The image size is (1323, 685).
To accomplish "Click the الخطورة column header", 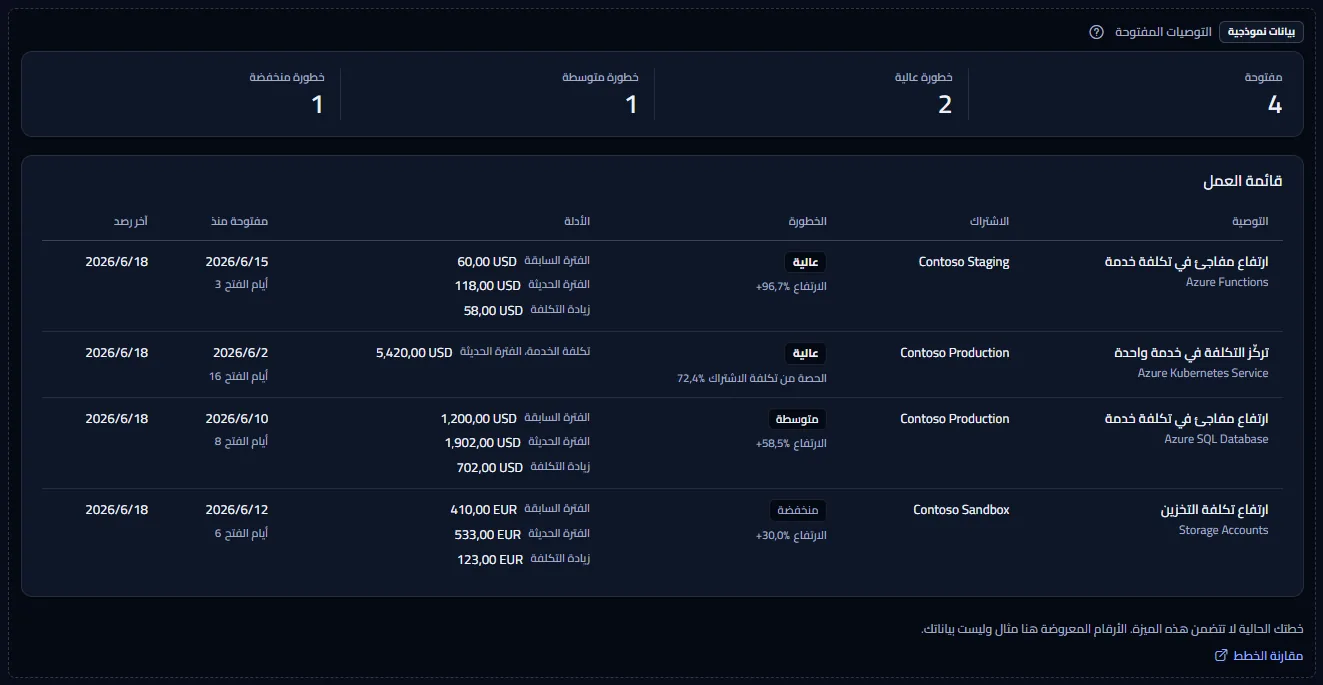I will pos(808,221).
